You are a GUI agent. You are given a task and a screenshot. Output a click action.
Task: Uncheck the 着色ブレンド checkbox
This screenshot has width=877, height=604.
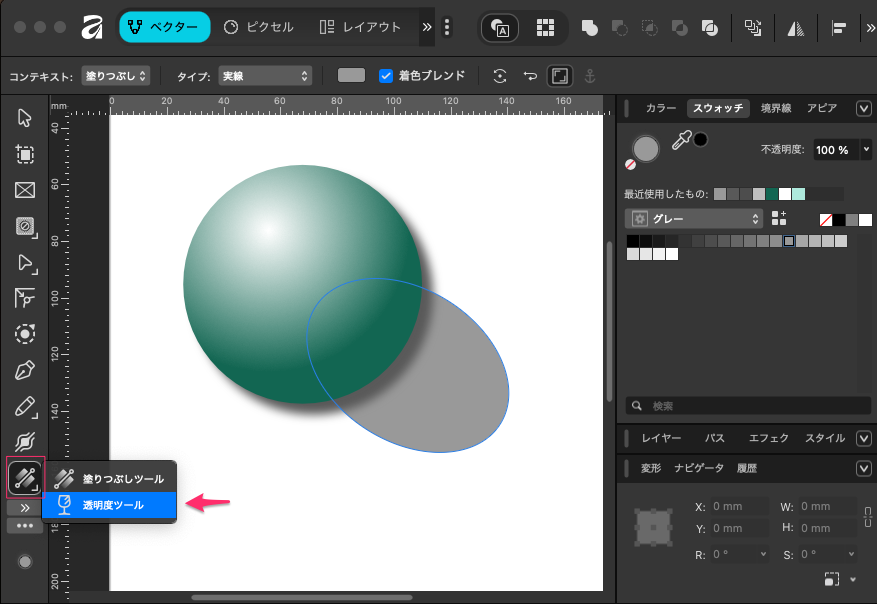click(386, 76)
